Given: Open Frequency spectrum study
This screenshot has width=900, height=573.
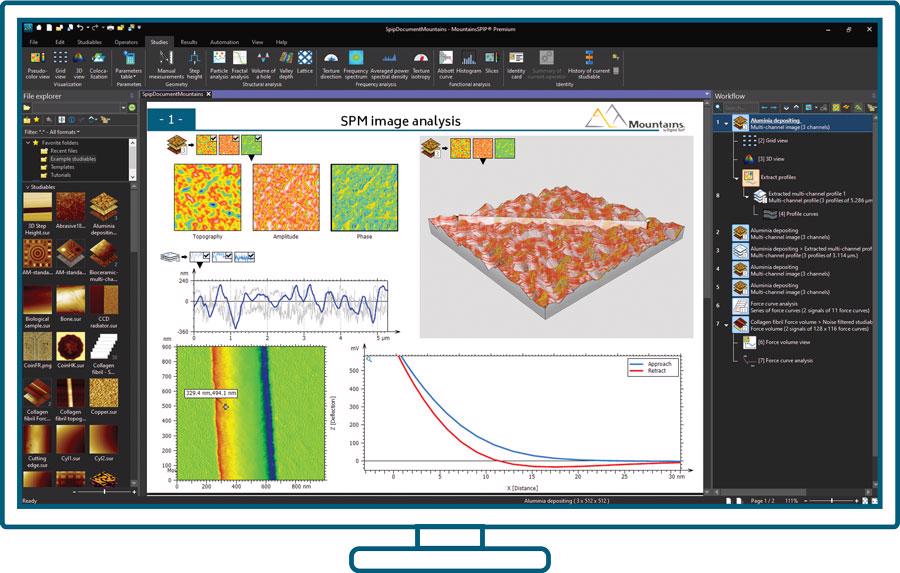Looking at the screenshot, I should tap(356, 65).
